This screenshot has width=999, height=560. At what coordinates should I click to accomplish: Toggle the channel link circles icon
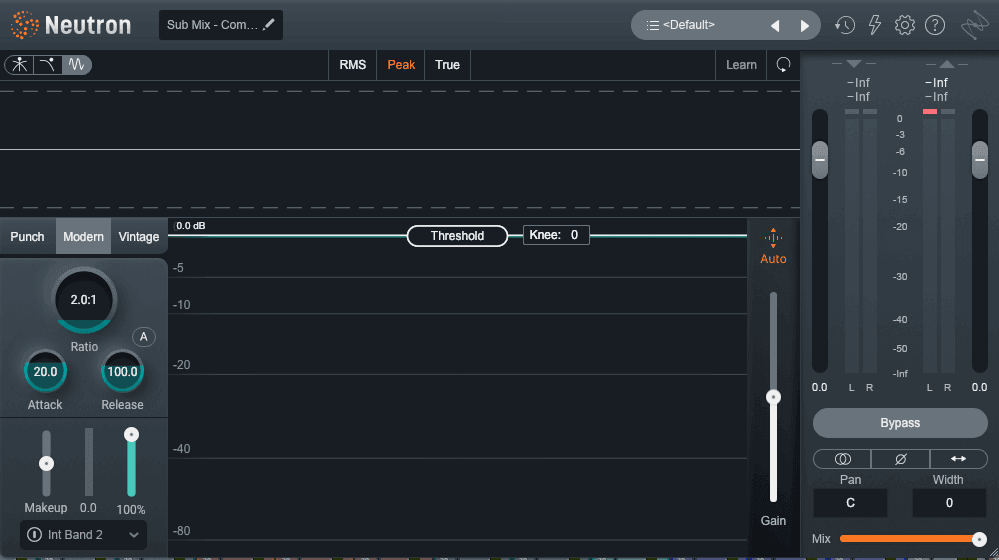[842, 459]
